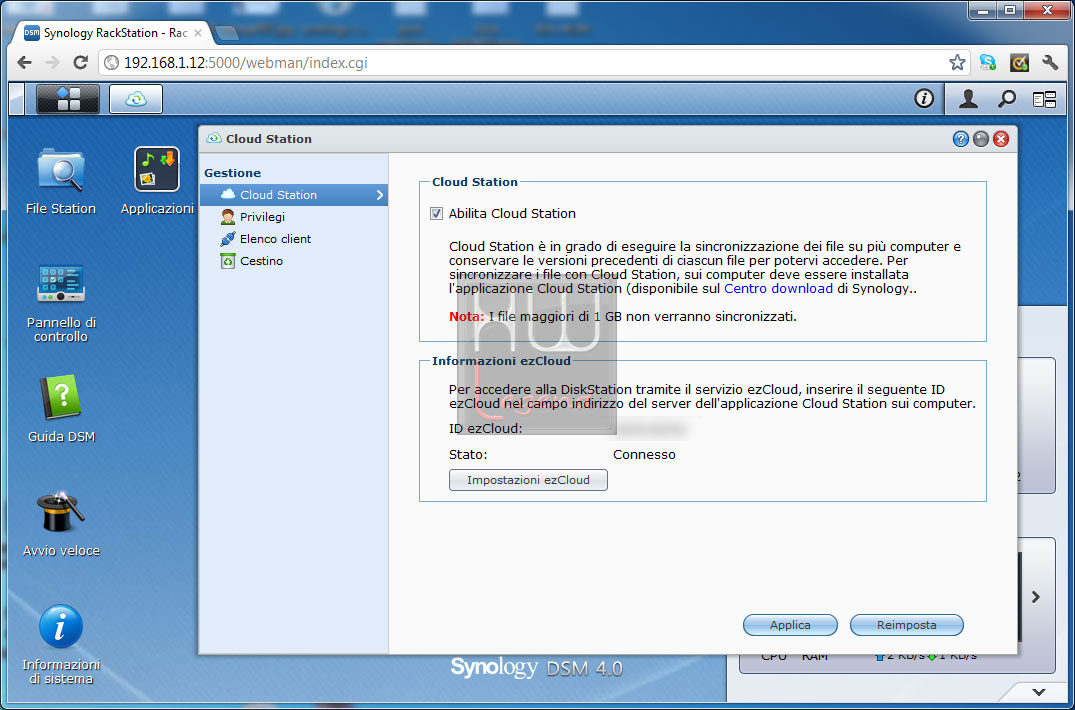Image resolution: width=1075 pixels, height=710 pixels.
Task: Follow the Centro download link
Action: (778, 289)
